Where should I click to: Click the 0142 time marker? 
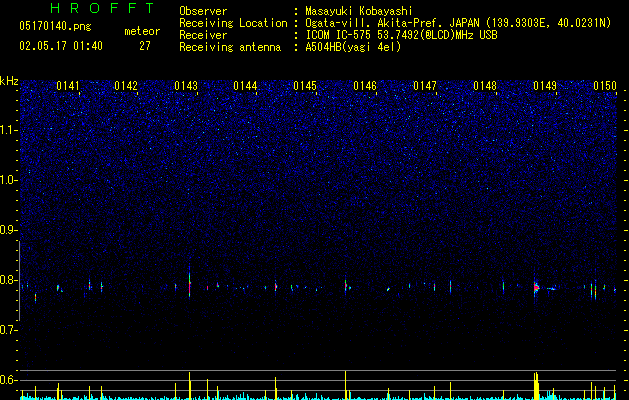pos(126,86)
